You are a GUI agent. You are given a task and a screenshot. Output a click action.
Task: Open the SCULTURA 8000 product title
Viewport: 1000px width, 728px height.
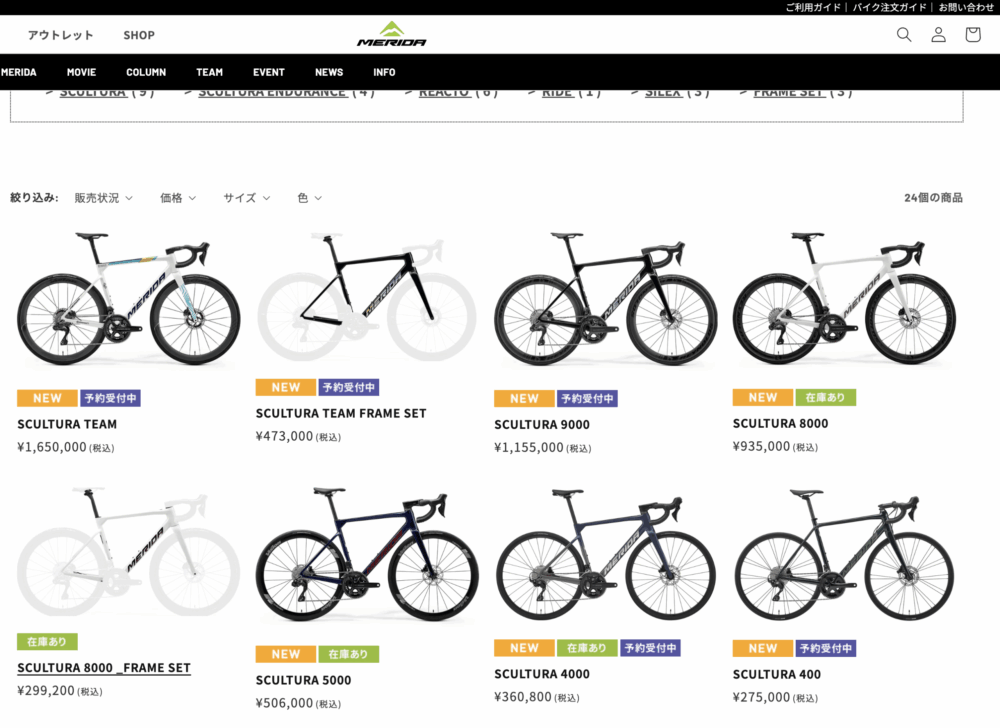[x=781, y=423]
